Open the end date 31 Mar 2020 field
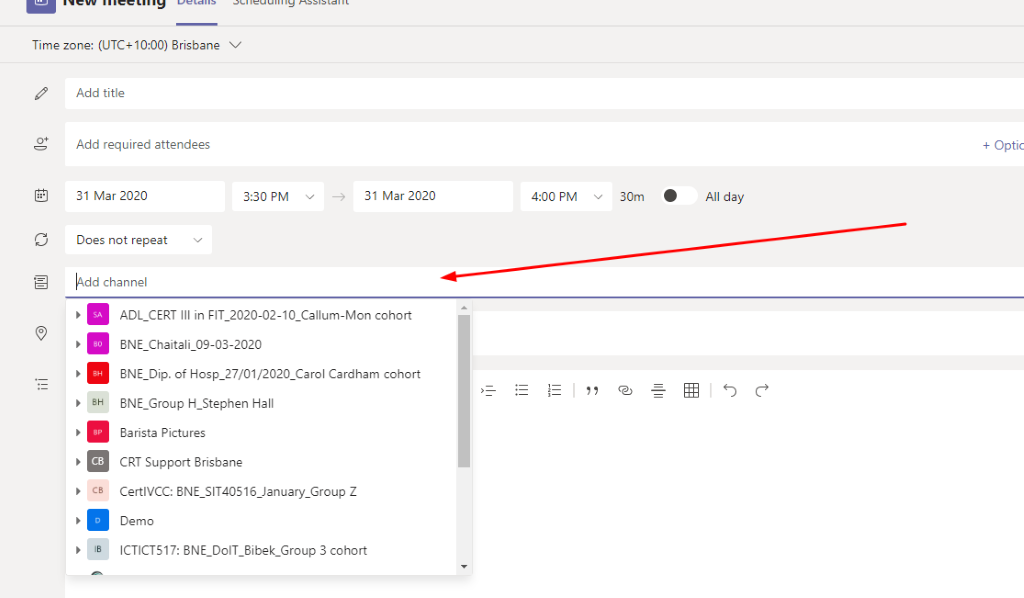 [433, 196]
